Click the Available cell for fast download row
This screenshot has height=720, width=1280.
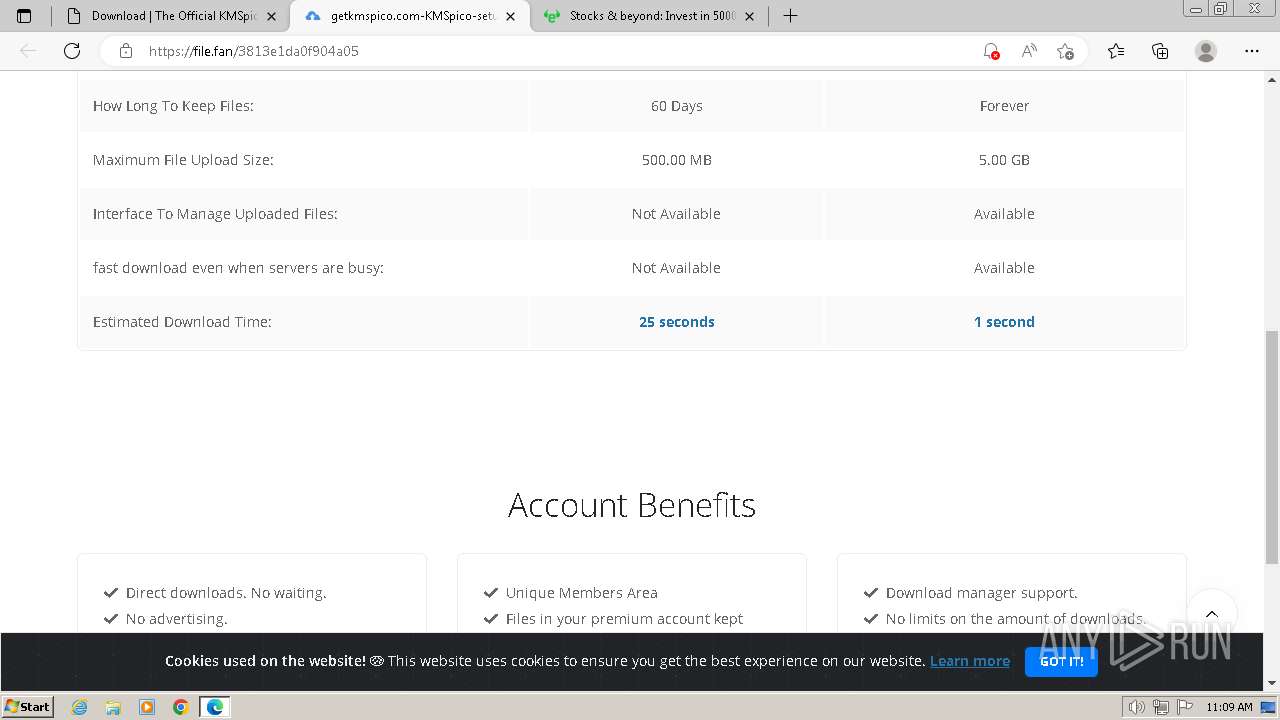pyautogui.click(x=1004, y=268)
